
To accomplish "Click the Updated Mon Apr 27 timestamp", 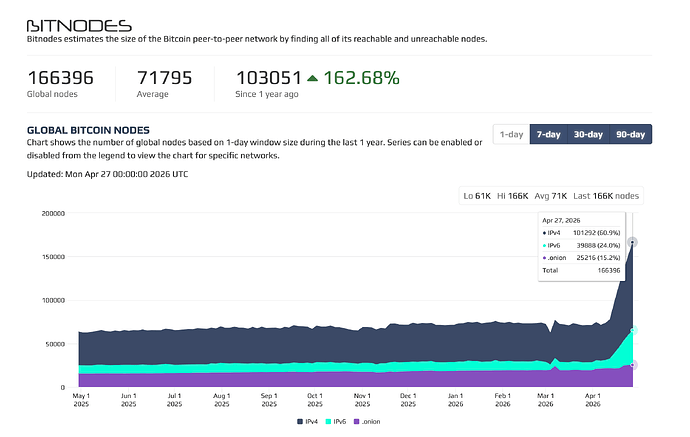I will point(107,174).
